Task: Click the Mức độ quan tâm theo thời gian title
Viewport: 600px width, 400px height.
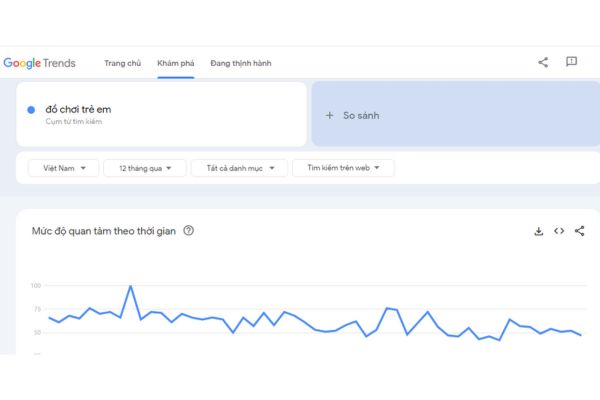Action: click(x=104, y=231)
